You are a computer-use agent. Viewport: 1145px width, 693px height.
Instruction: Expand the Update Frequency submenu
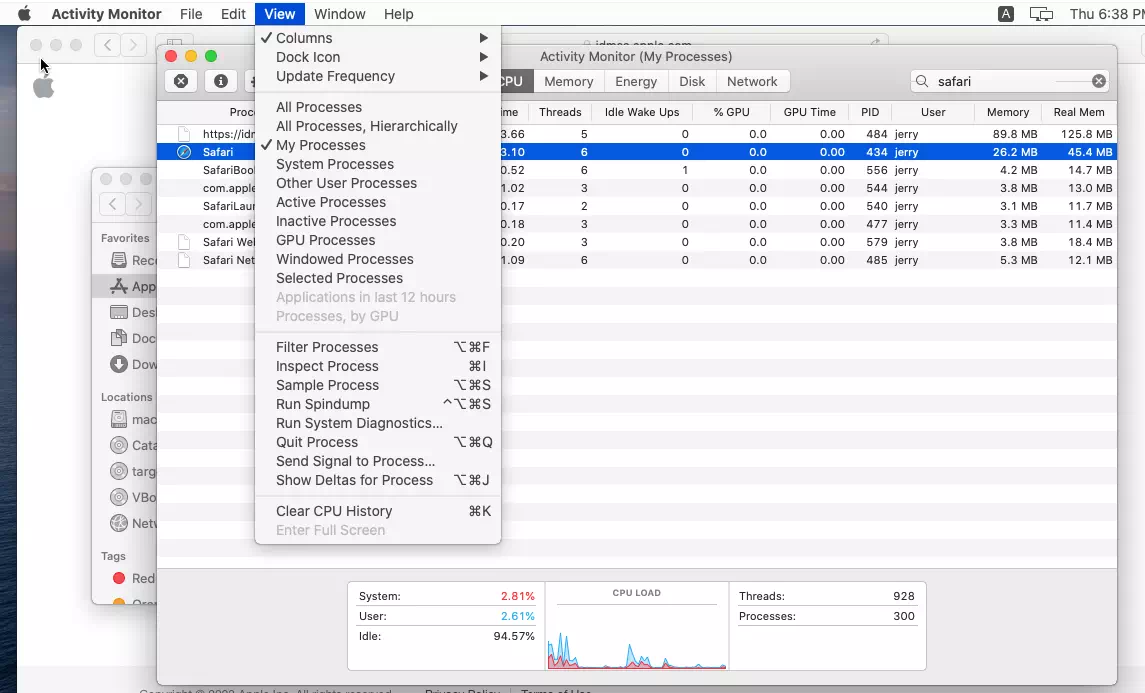(x=378, y=76)
